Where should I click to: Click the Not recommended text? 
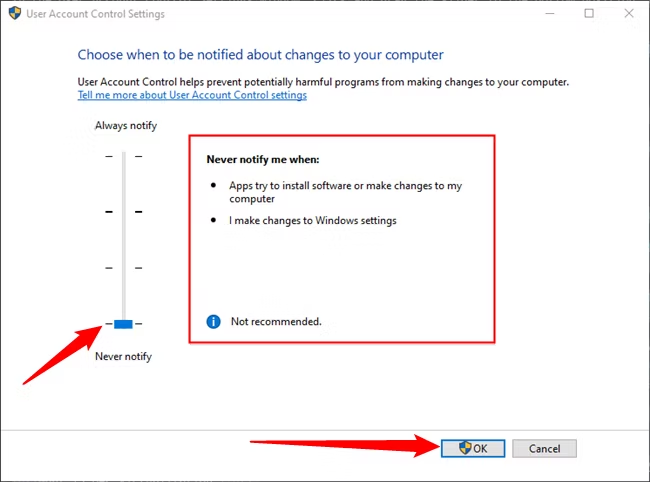(x=276, y=322)
